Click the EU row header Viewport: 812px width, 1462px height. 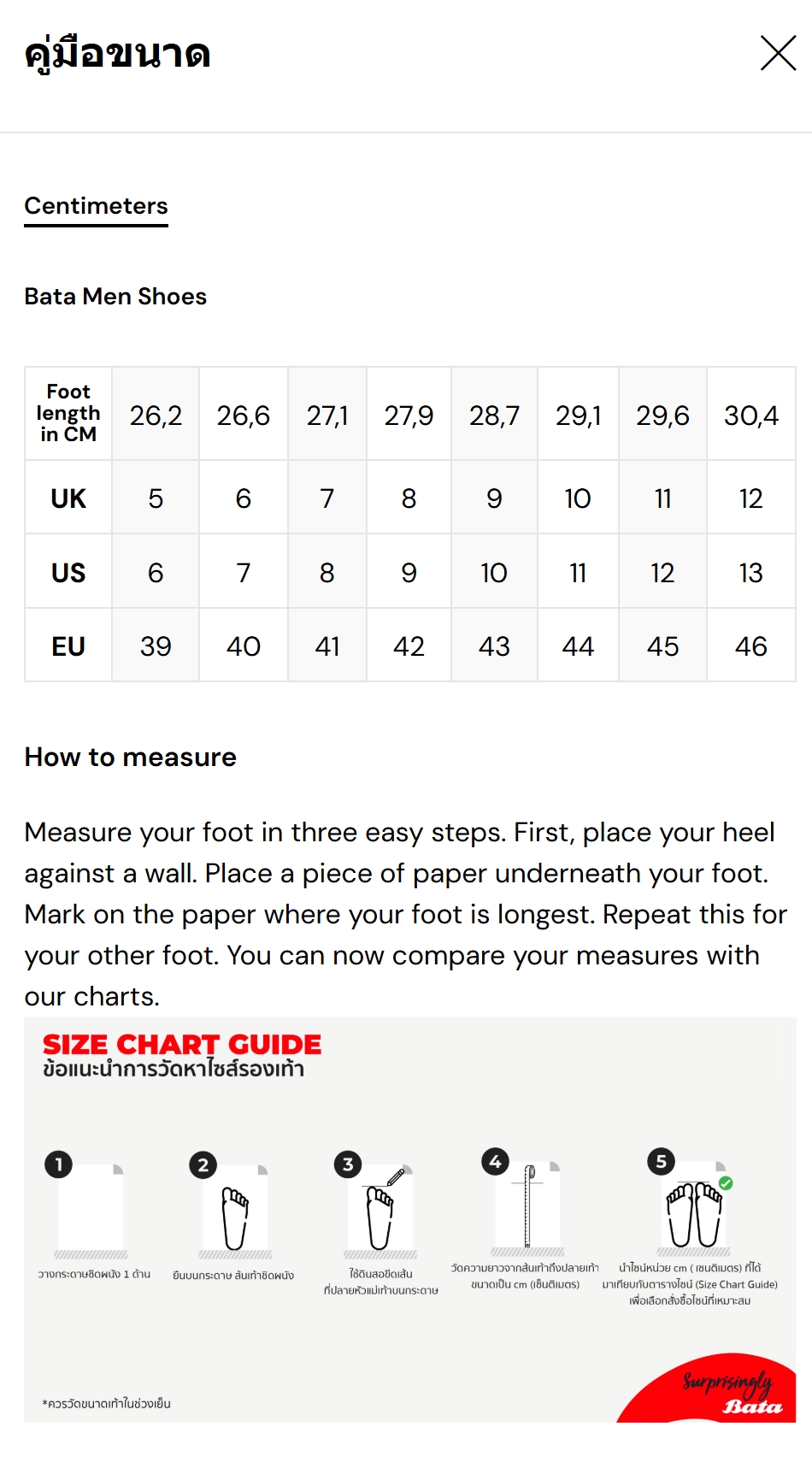pos(68,646)
